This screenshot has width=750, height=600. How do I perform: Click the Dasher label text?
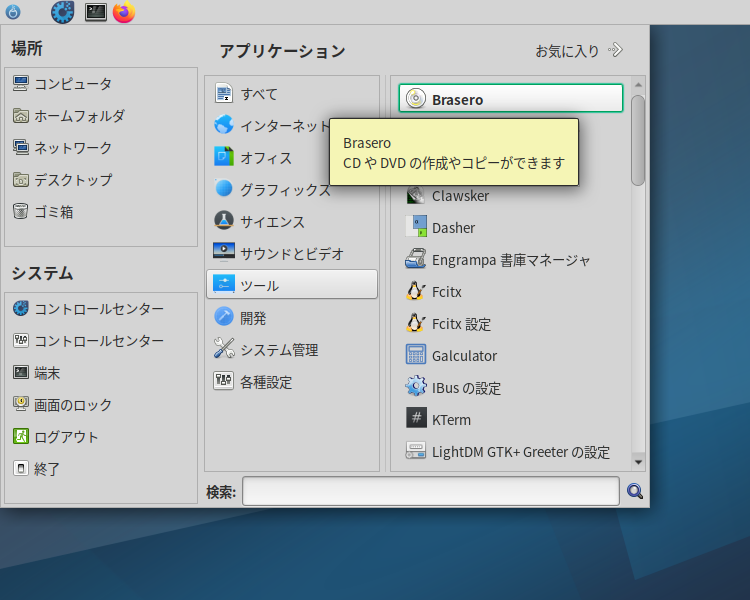tap(453, 228)
